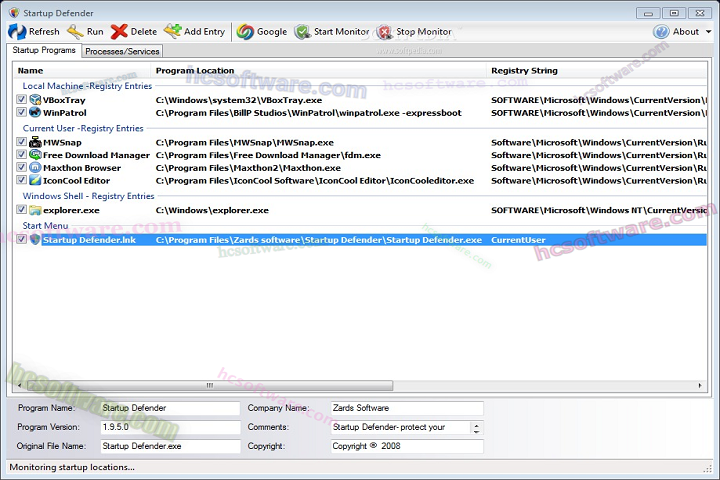Click the scrollbar right arrow
720x480 pixels.
pyautogui.click(x=700, y=385)
